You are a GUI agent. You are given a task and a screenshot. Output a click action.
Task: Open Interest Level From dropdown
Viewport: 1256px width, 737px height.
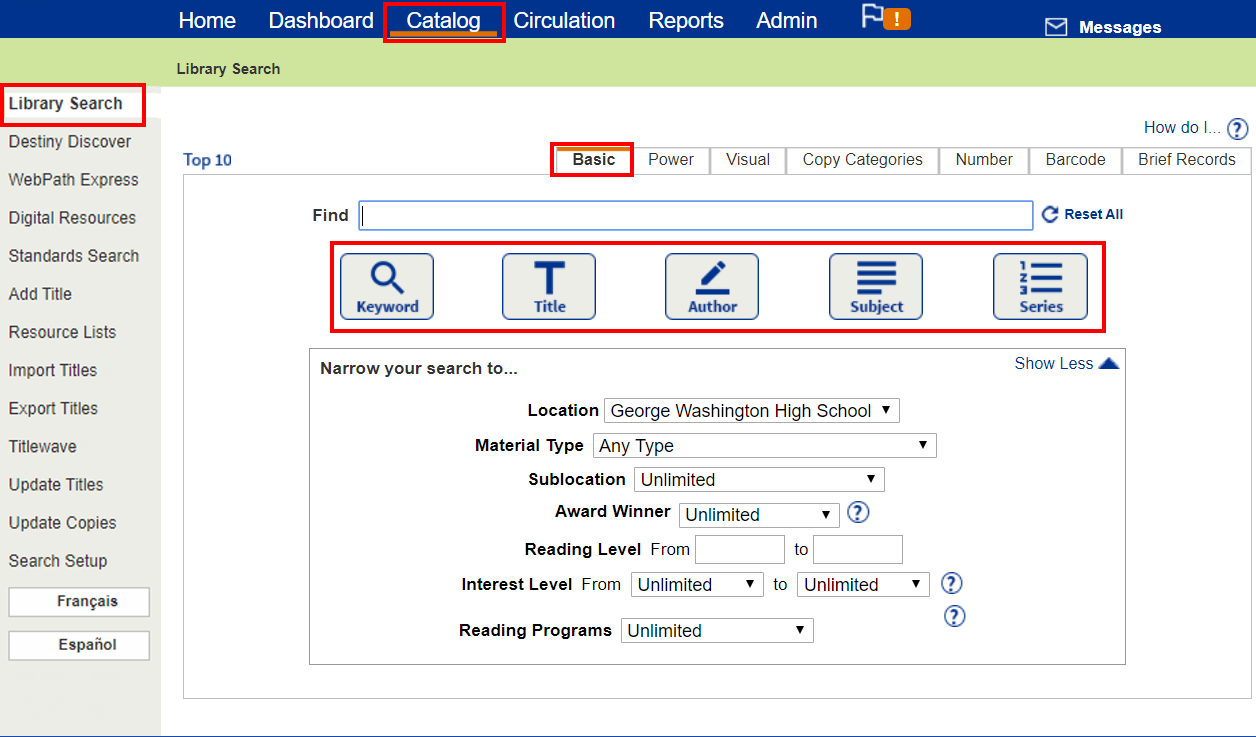pos(697,585)
